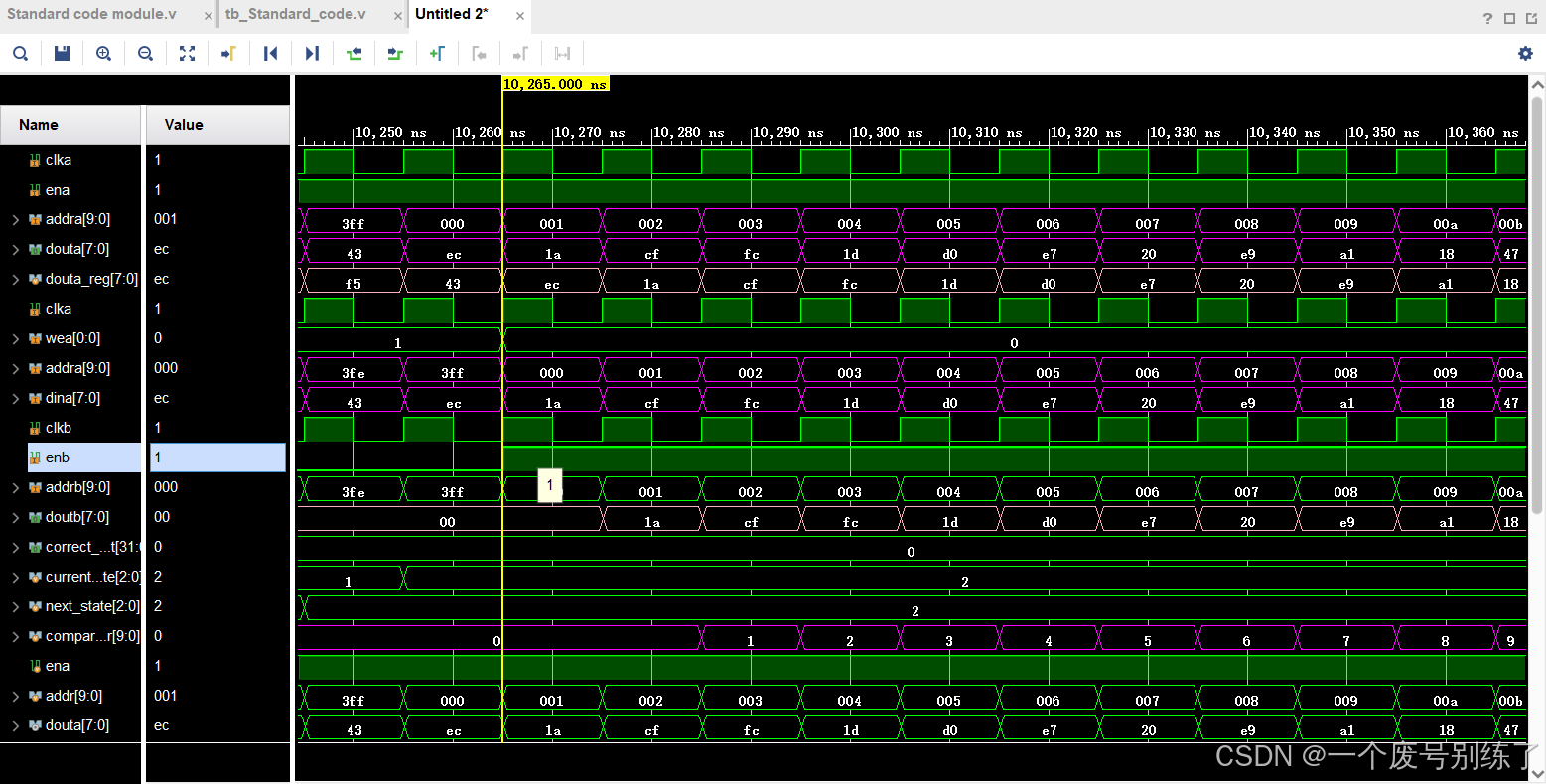
Task: Click the Name column header
Action: pyautogui.click(x=70, y=125)
